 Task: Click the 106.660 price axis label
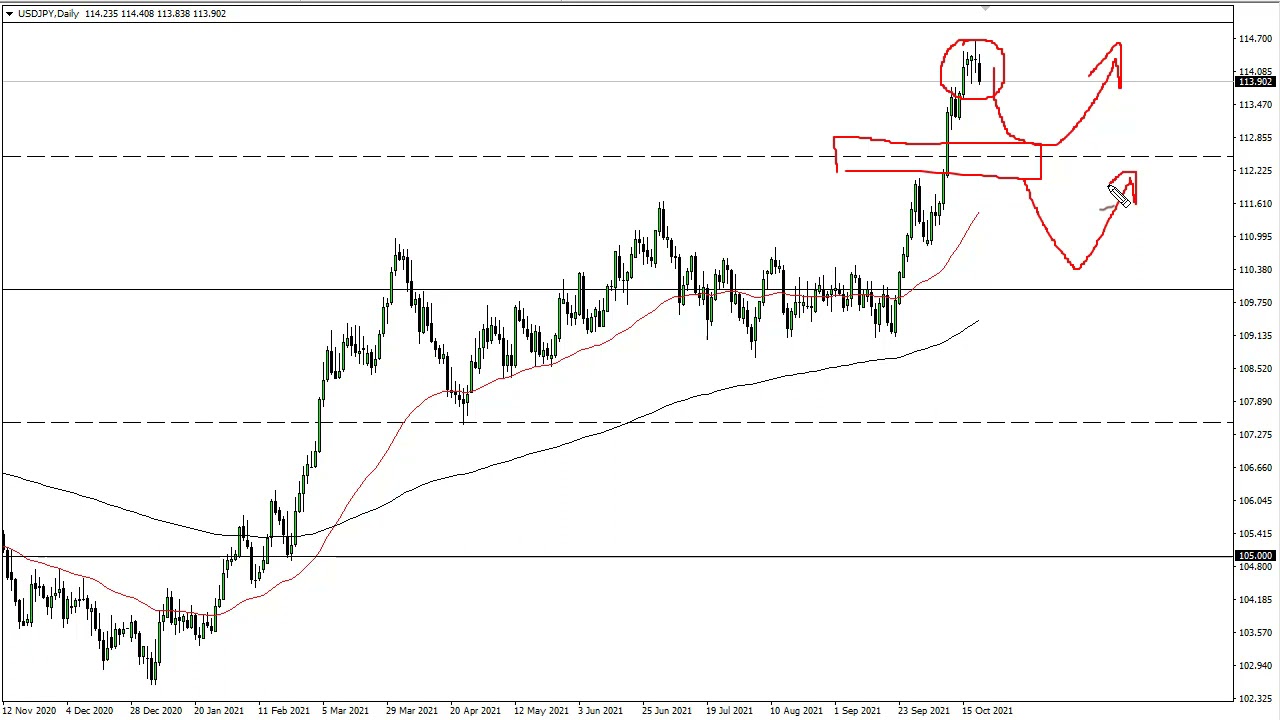tap(1255, 468)
